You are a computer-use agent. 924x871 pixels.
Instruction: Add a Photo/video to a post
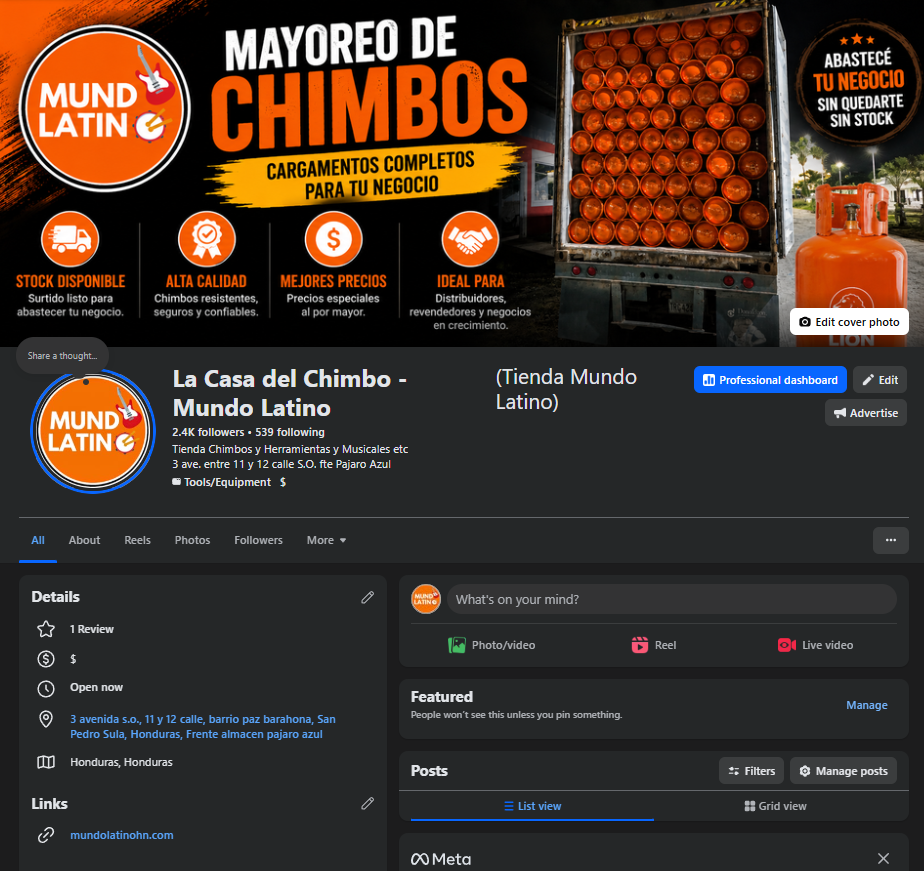[491, 645]
